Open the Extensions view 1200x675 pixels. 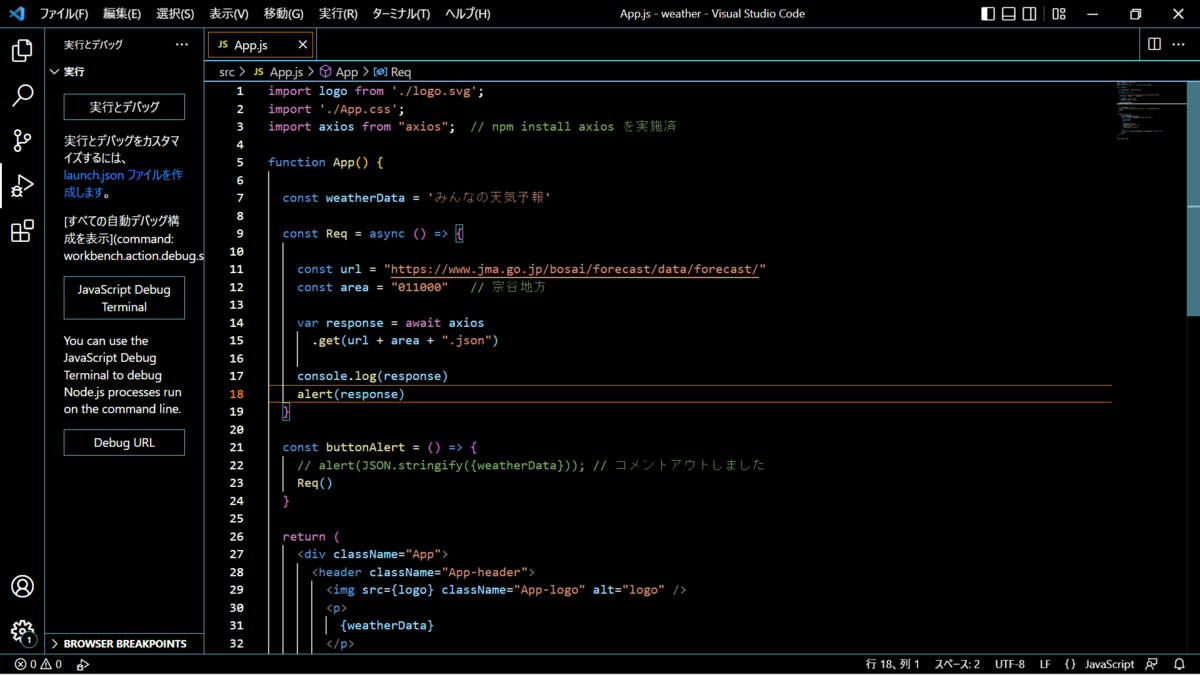click(22, 231)
